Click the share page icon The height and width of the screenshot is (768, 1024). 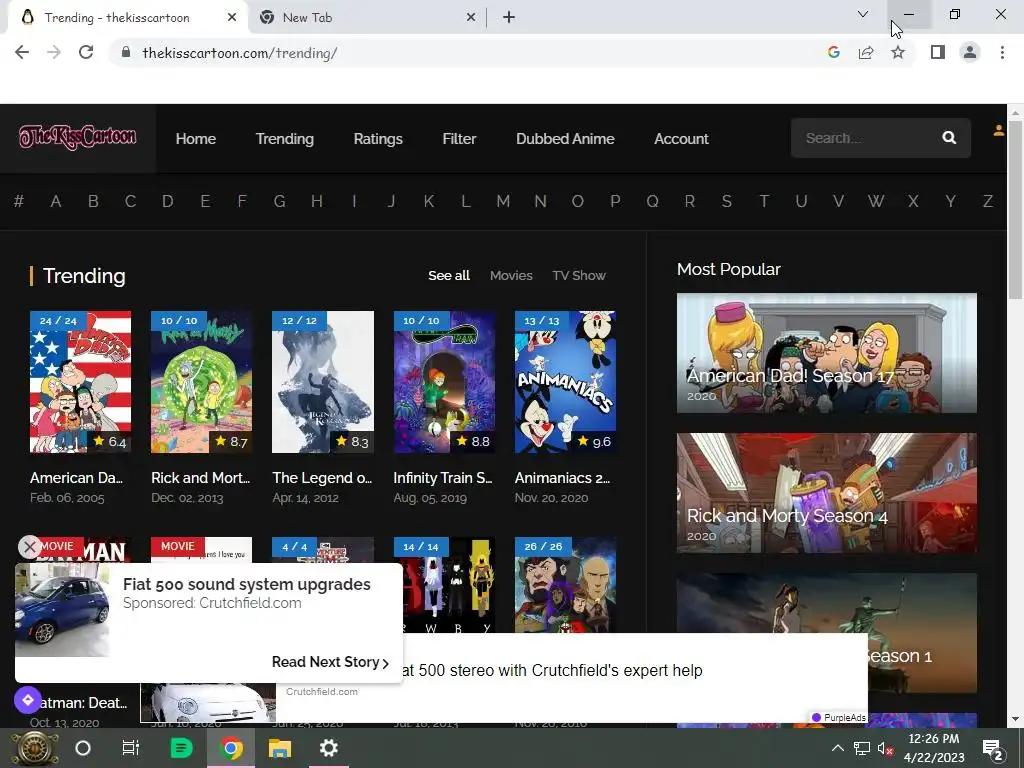pos(866,52)
